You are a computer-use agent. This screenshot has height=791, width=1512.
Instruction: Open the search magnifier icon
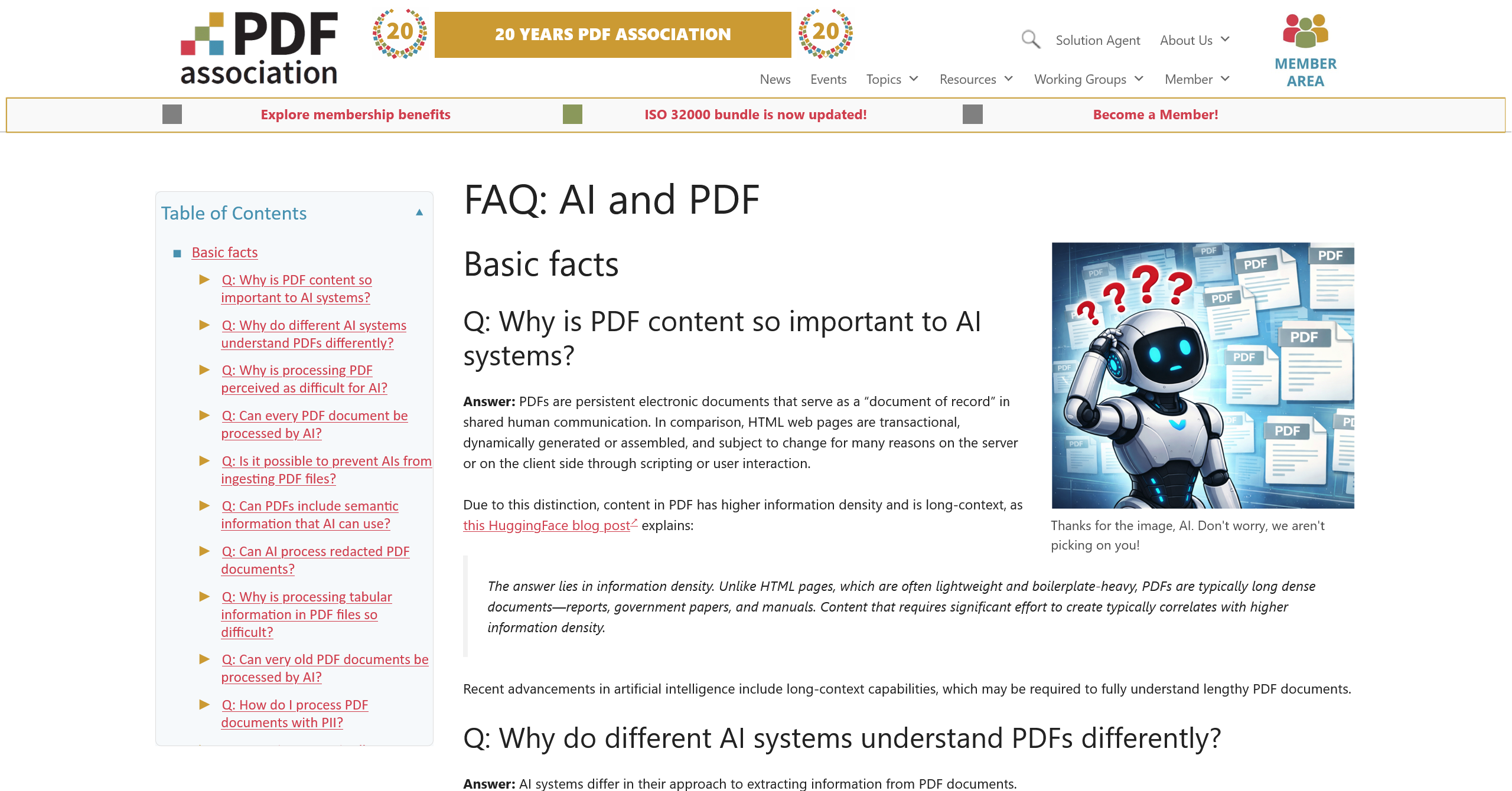click(x=1031, y=40)
